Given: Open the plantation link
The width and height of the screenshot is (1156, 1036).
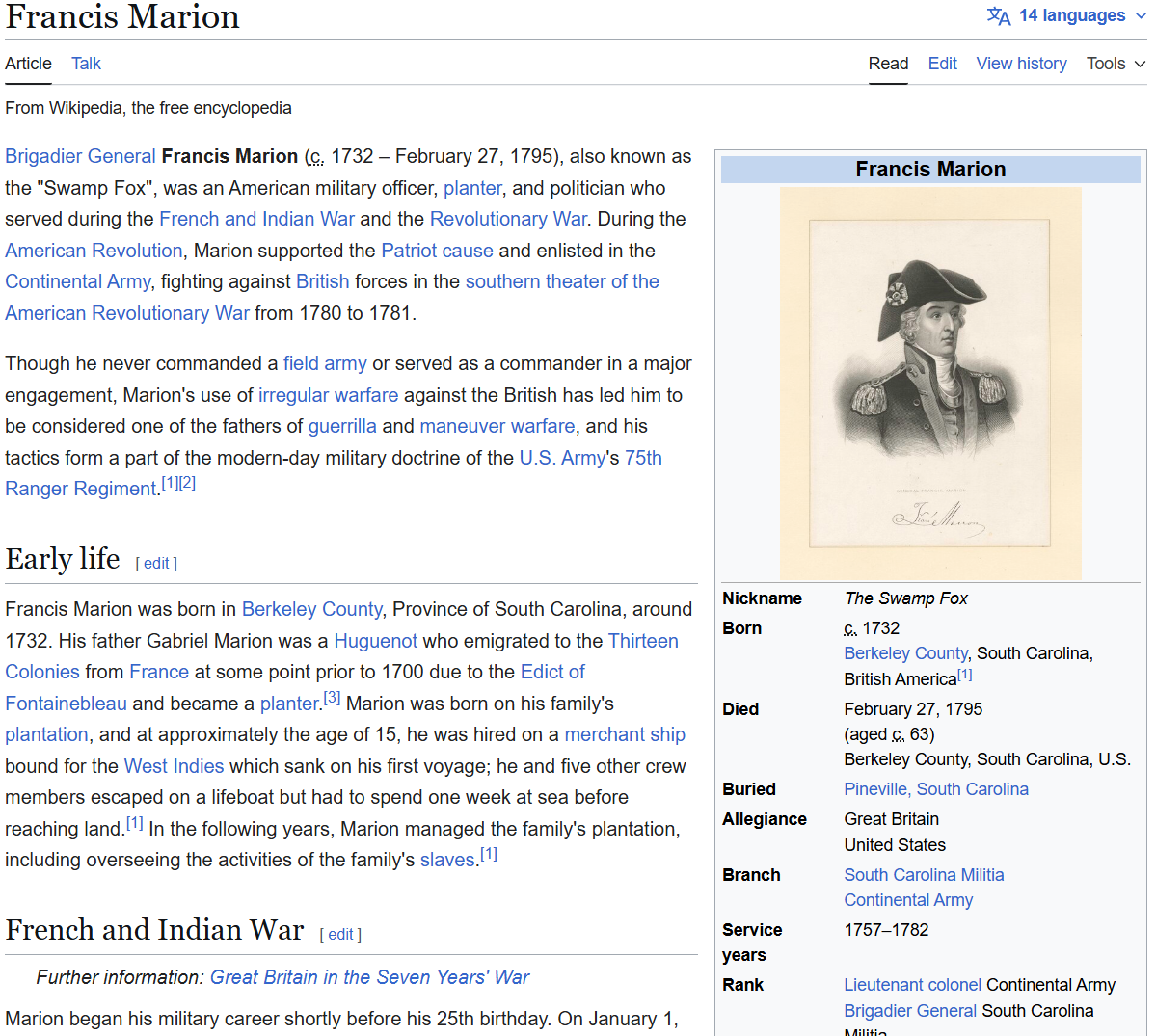Looking at the screenshot, I should click(x=46, y=735).
